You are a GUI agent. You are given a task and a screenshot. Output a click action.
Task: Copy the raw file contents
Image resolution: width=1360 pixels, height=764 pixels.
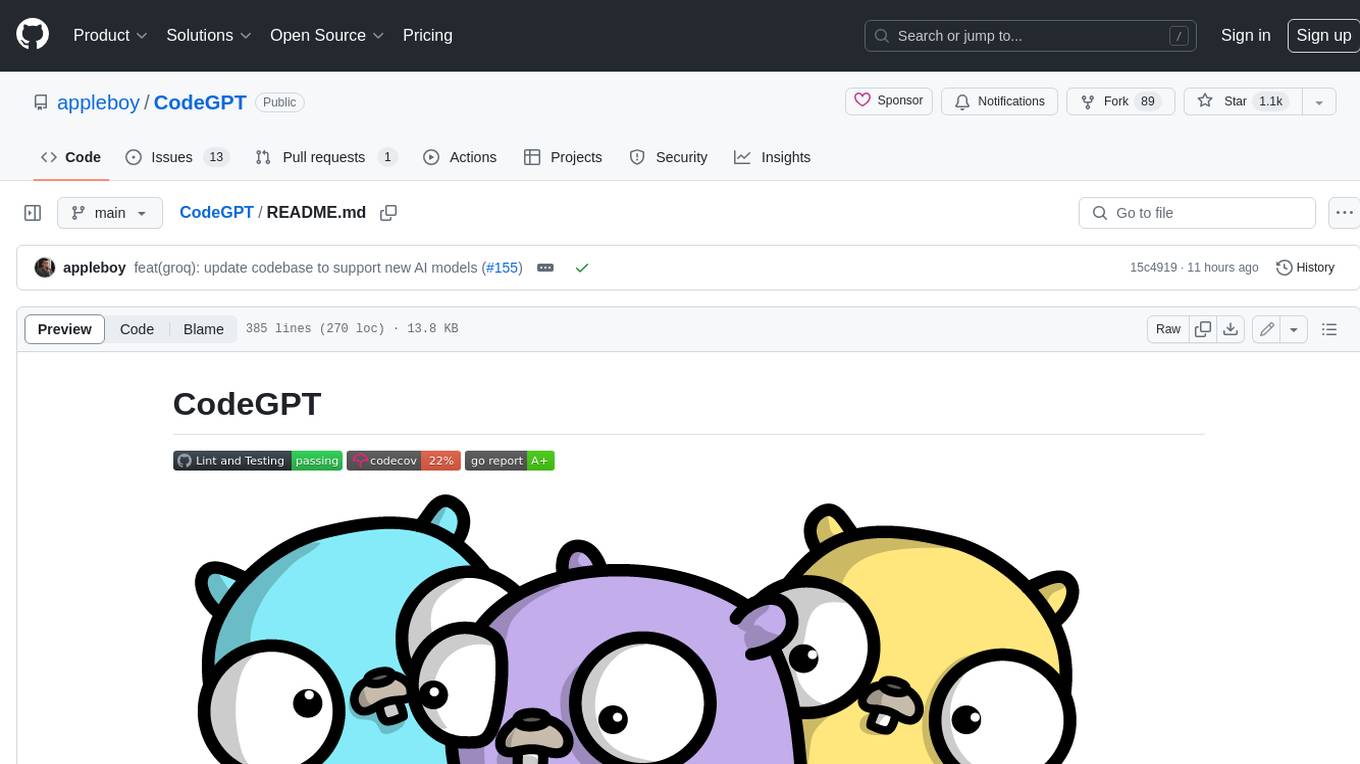1203,329
